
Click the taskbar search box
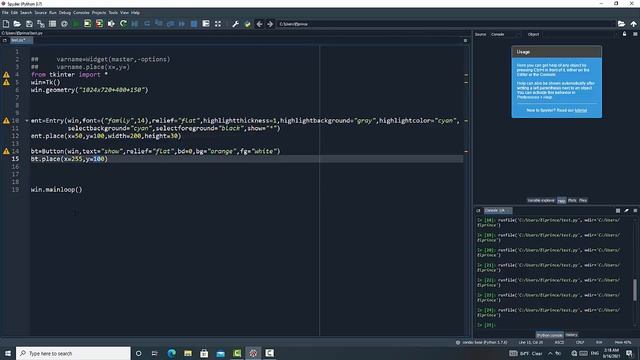coord(73,353)
